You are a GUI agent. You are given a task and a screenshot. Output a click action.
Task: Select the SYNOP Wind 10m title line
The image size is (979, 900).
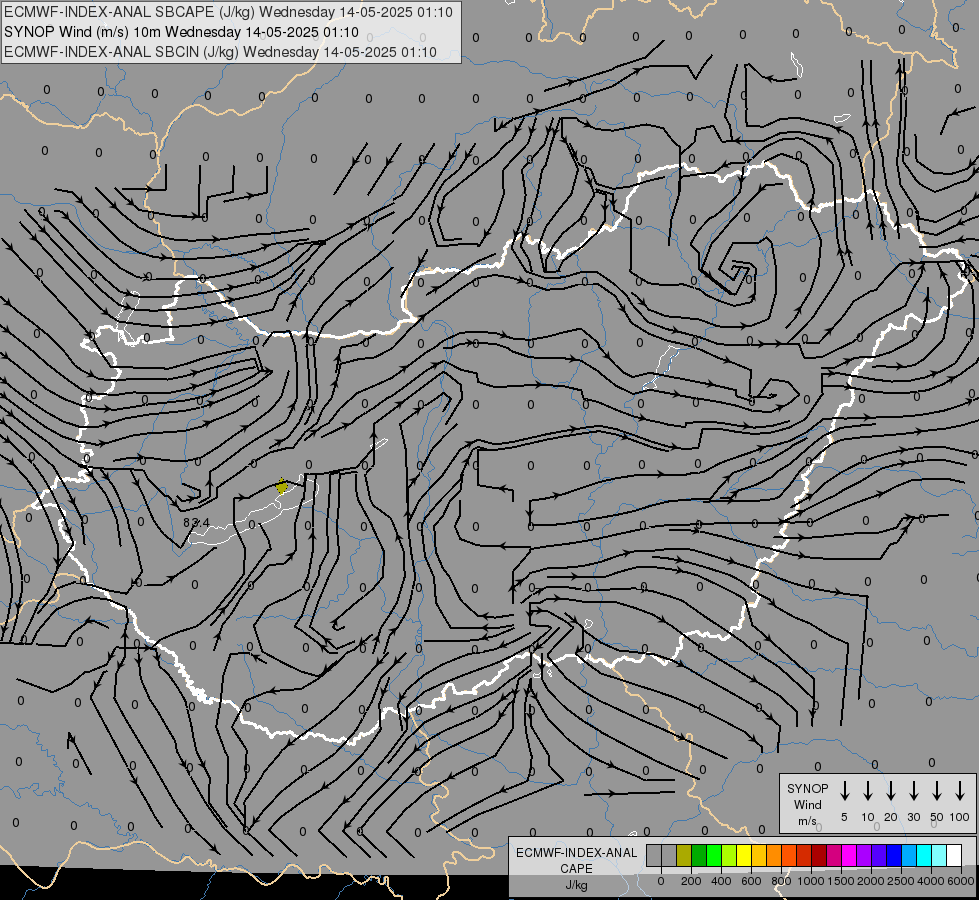coord(181,32)
